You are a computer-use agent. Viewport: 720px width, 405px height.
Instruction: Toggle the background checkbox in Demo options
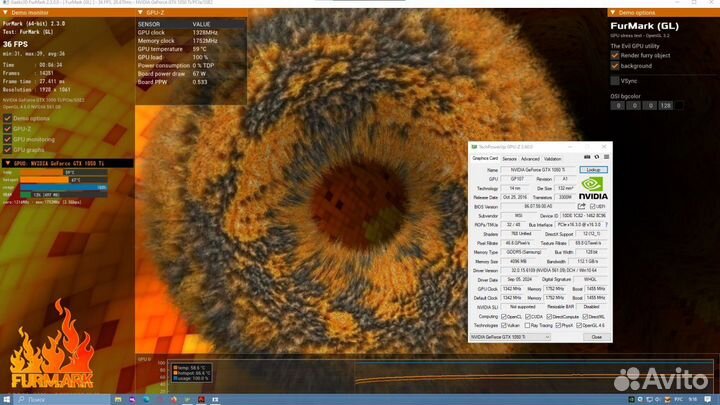615,66
